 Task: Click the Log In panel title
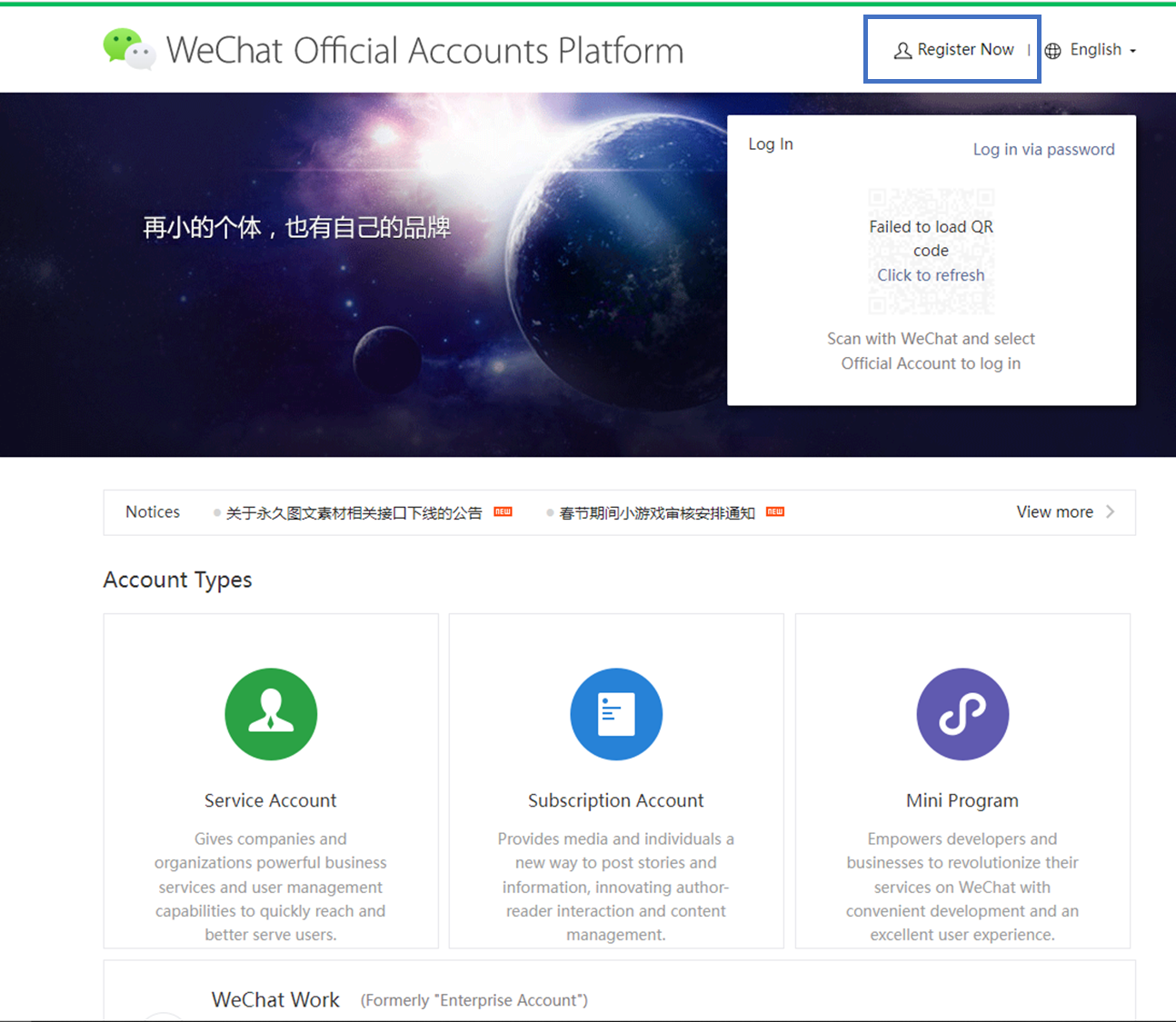[x=770, y=144]
